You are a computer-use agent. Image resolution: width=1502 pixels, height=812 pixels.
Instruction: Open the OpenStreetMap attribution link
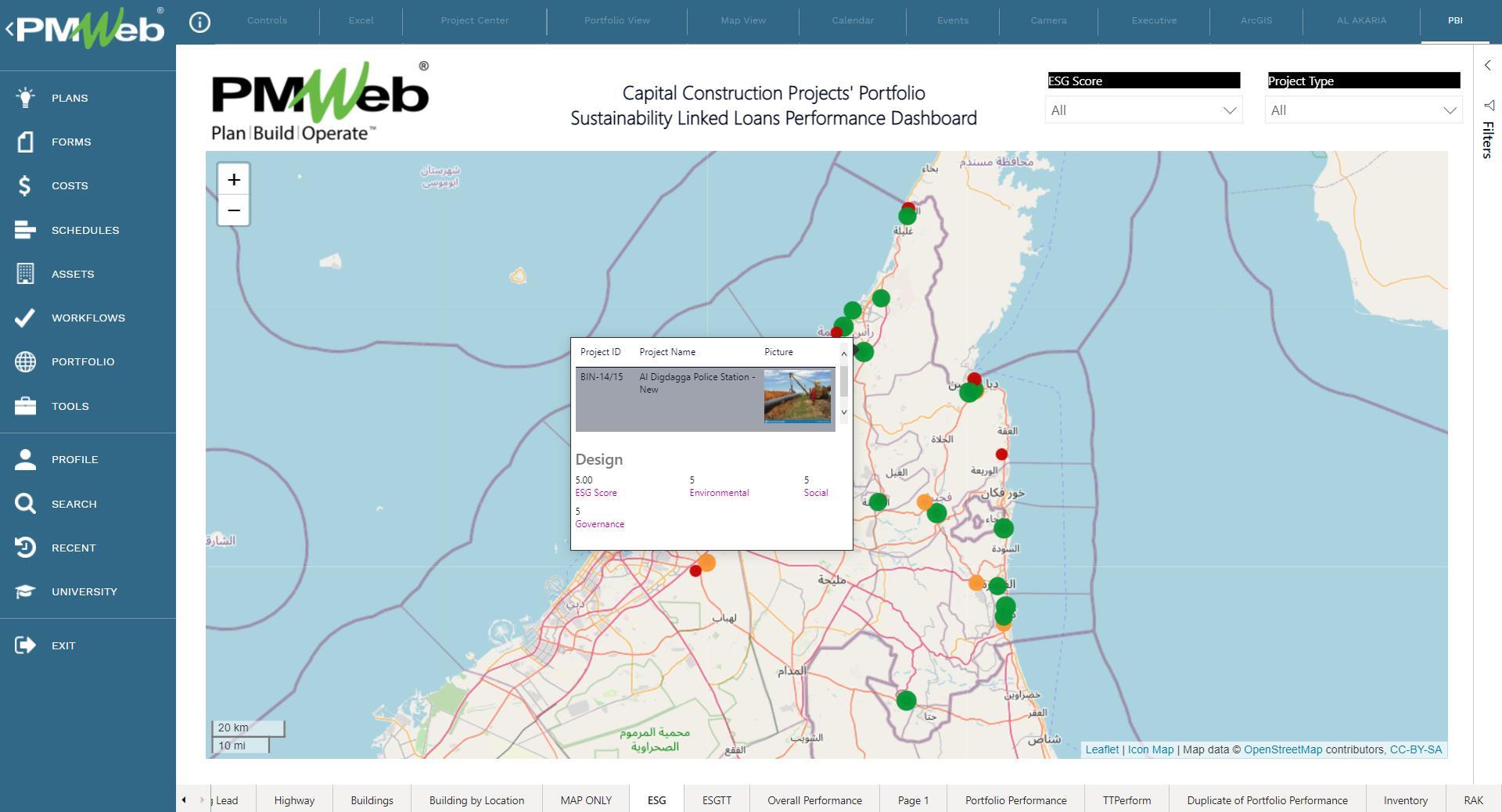coord(1282,749)
